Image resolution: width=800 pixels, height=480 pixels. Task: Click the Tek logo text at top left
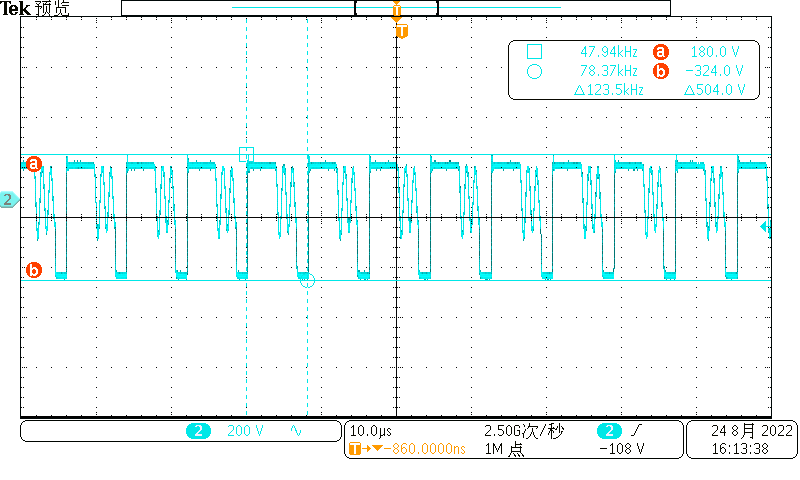tap(15, 8)
